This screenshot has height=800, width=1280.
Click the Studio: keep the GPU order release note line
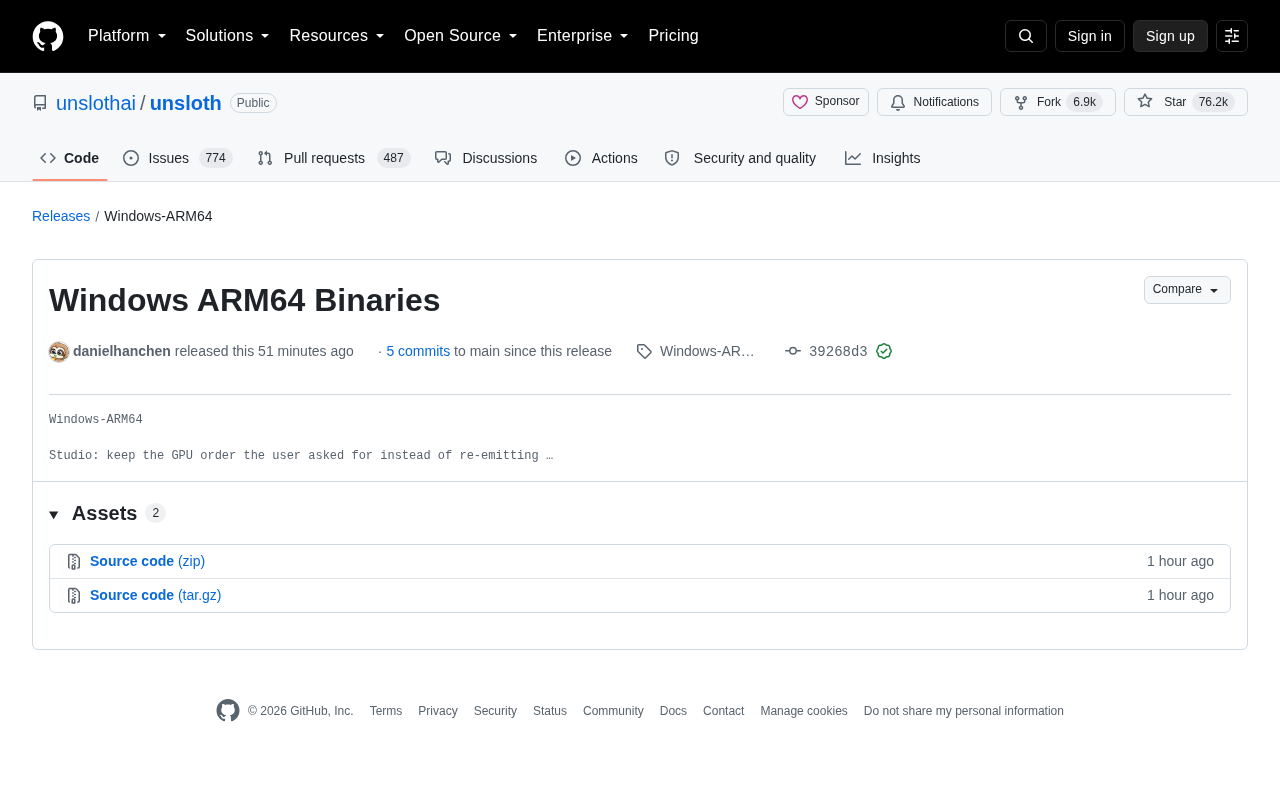click(x=301, y=456)
